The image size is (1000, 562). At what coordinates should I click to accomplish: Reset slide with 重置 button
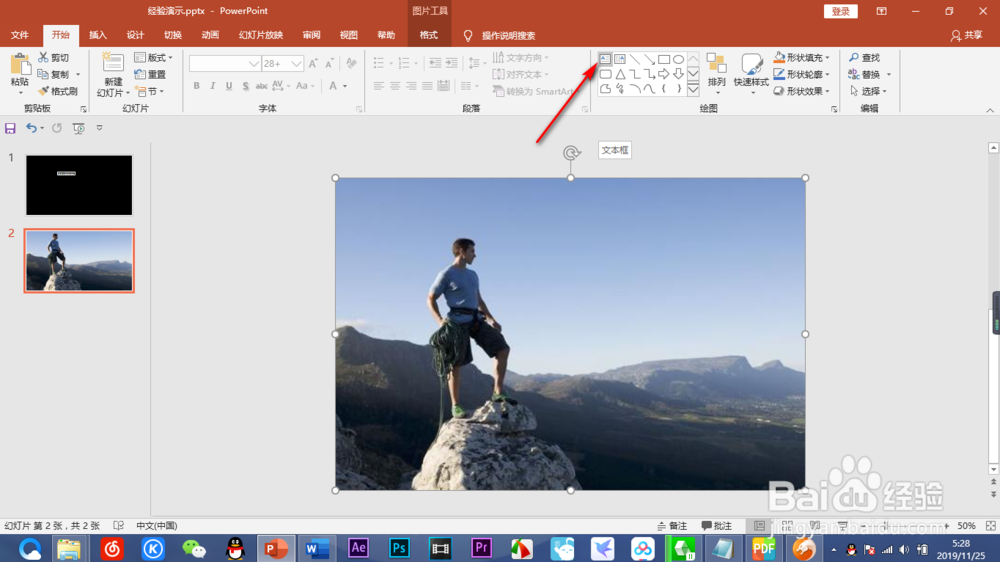click(151, 75)
